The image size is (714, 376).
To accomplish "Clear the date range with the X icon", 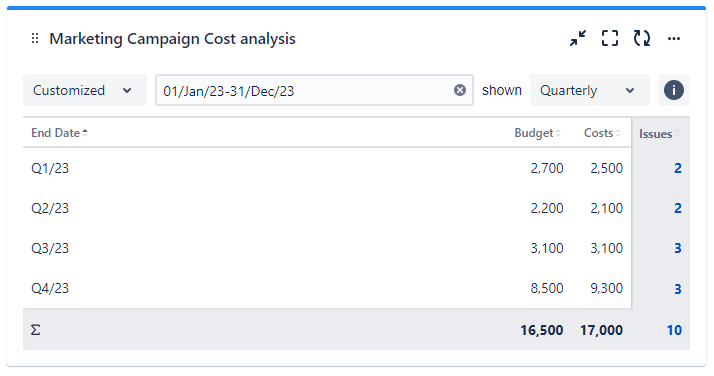I will [460, 90].
